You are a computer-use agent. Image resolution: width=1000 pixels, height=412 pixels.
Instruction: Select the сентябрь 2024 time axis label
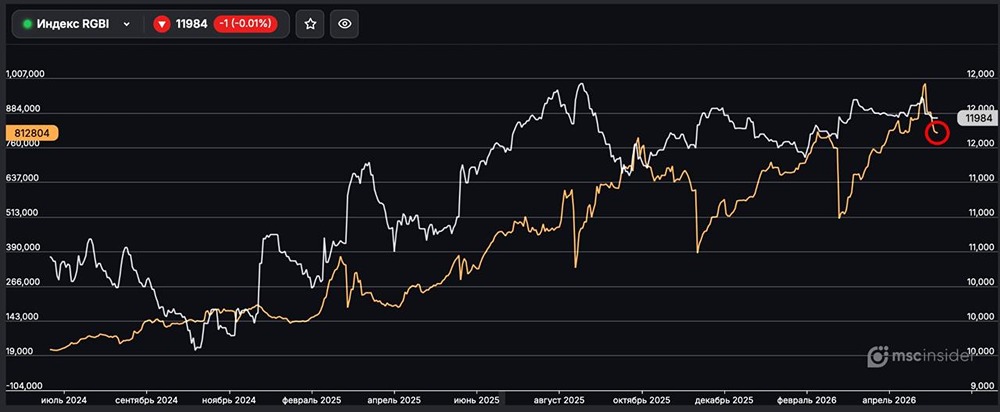coord(146,400)
